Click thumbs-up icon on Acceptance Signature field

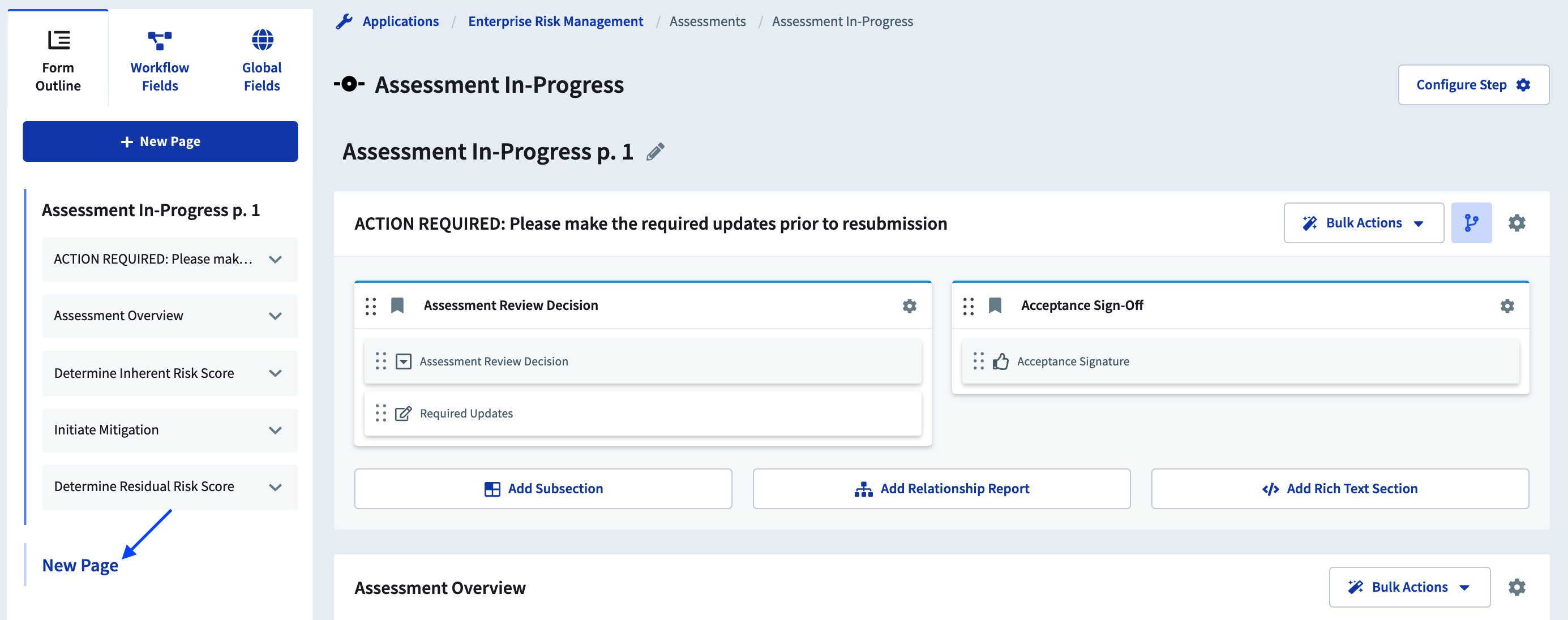1000,361
